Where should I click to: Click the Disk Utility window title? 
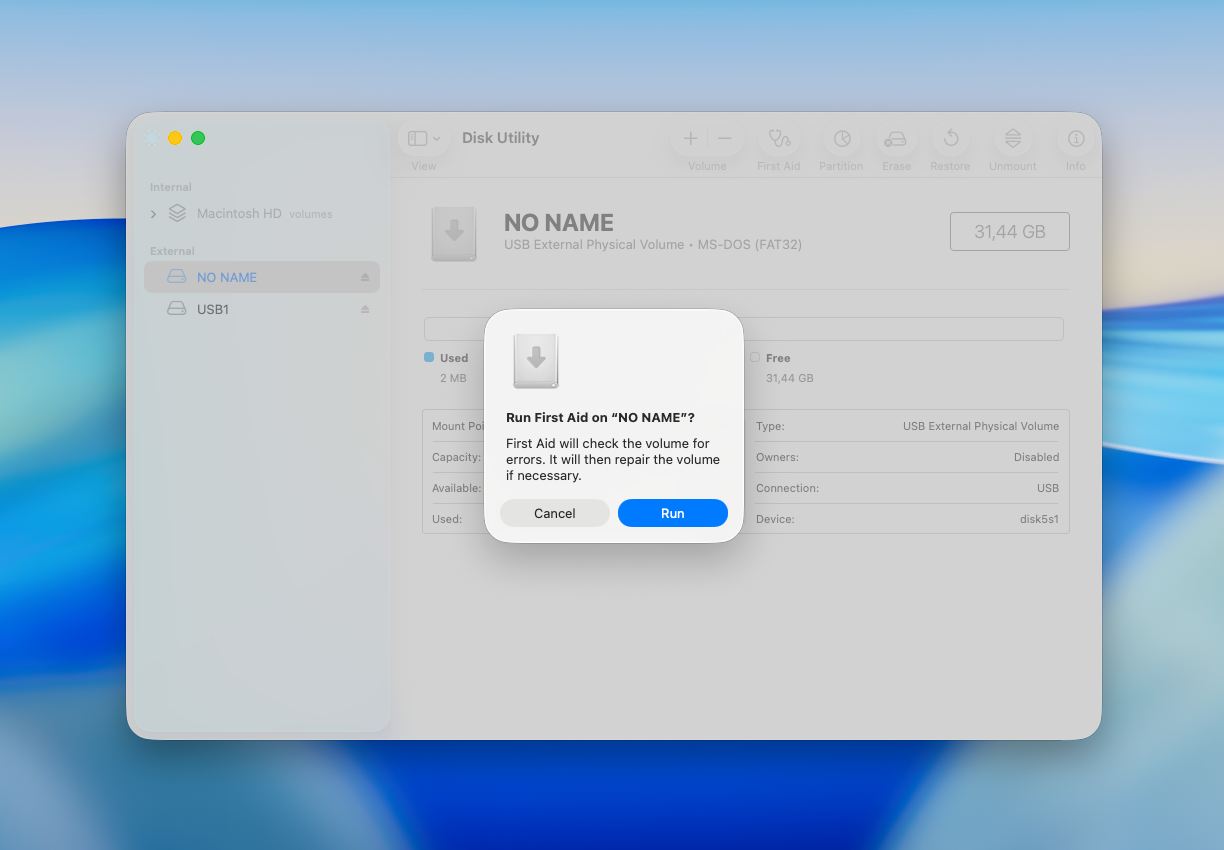pyautogui.click(x=500, y=138)
